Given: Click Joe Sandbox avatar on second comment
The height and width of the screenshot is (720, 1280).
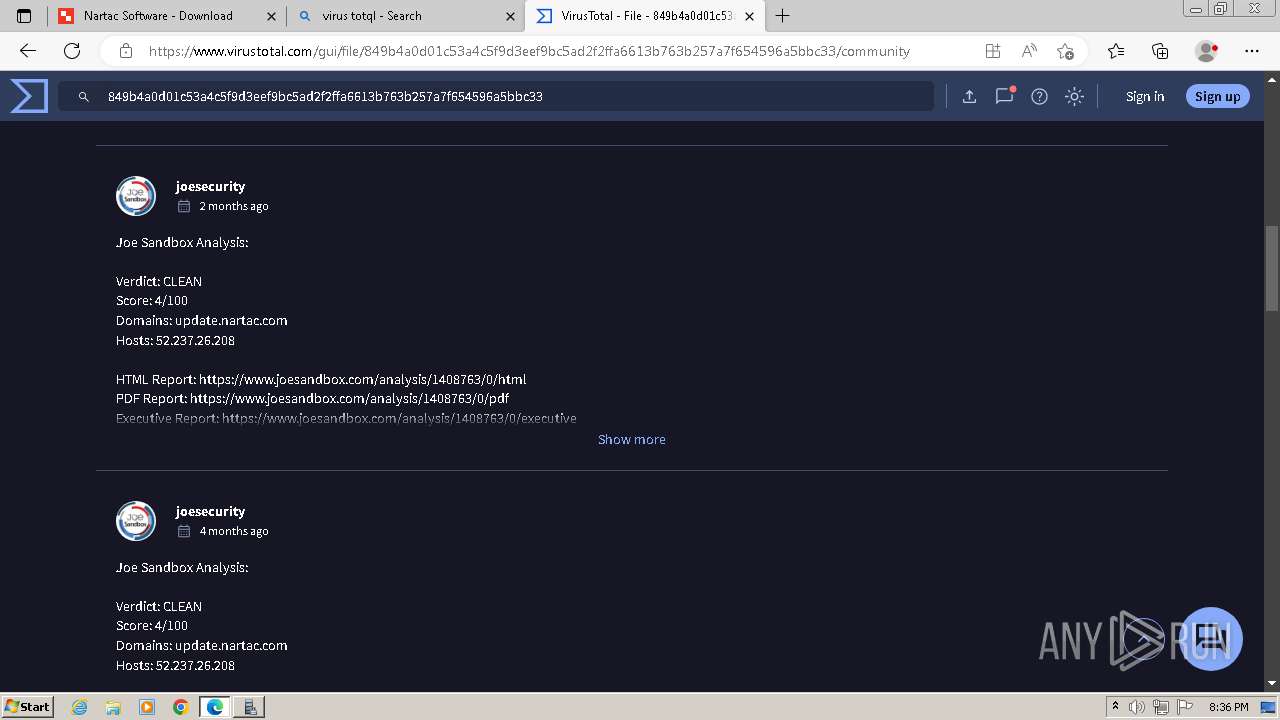Looking at the screenshot, I should point(136,521).
